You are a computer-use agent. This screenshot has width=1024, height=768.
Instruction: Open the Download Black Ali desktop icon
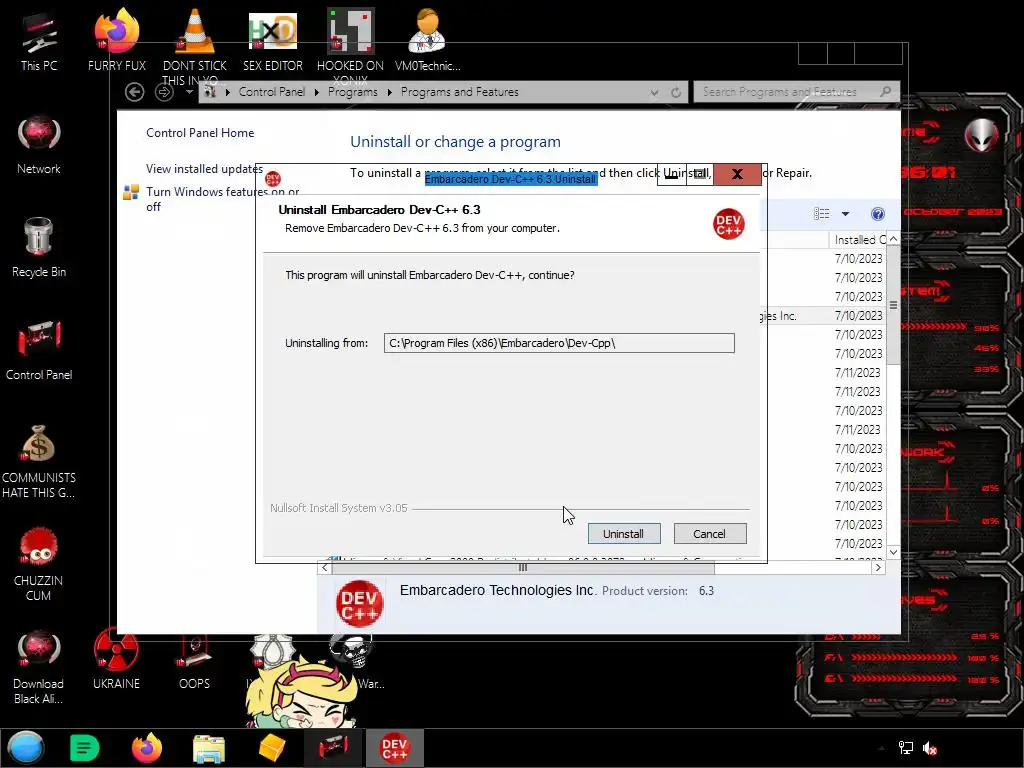pos(39,666)
